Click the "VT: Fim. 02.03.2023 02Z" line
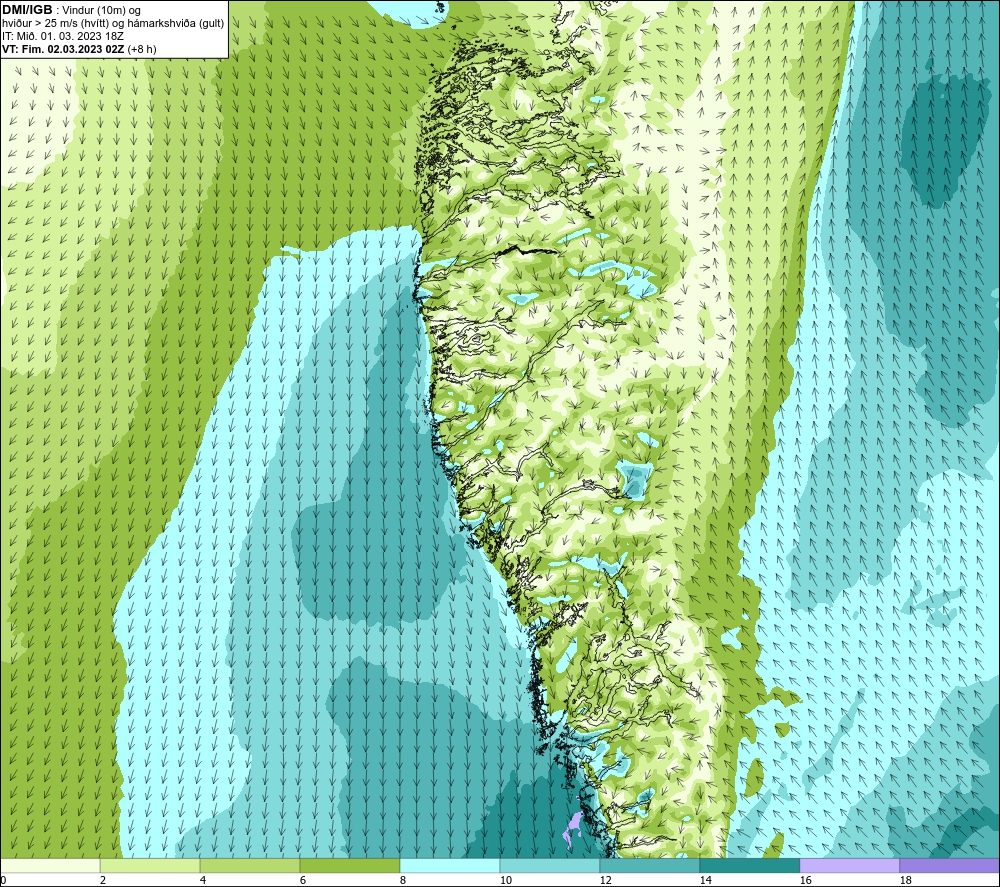 (x=64, y=49)
